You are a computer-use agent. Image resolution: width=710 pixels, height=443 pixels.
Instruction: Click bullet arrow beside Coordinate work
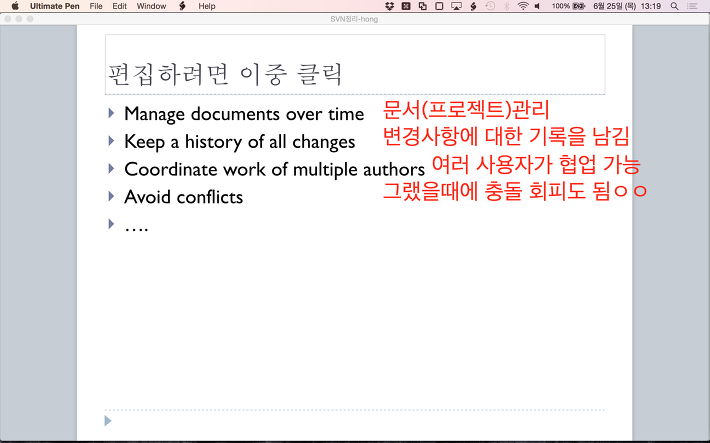tap(111, 169)
